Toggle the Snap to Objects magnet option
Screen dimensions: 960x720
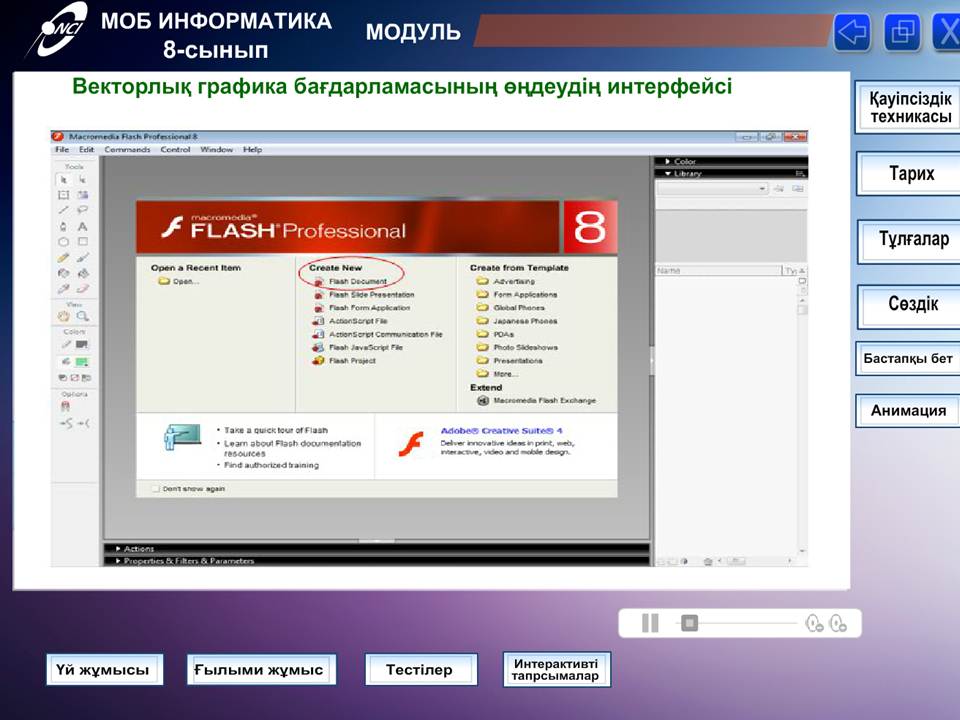click(65, 407)
